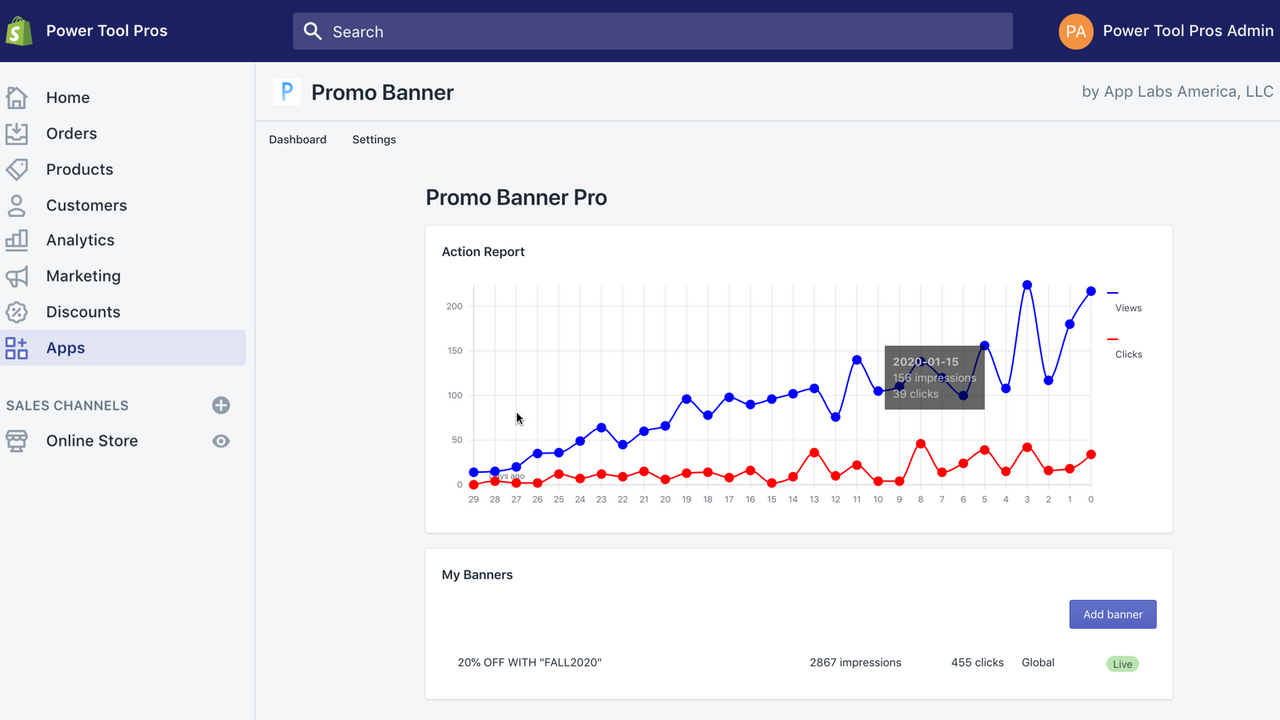Image resolution: width=1280 pixels, height=720 pixels.
Task: Click the Customers icon in the sidebar
Action: pos(16,205)
